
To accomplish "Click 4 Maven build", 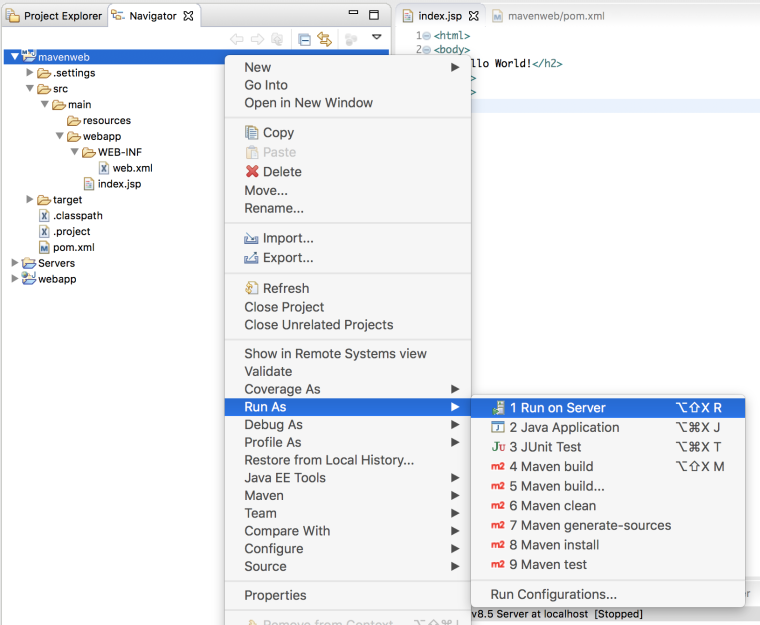I will [x=608, y=466].
